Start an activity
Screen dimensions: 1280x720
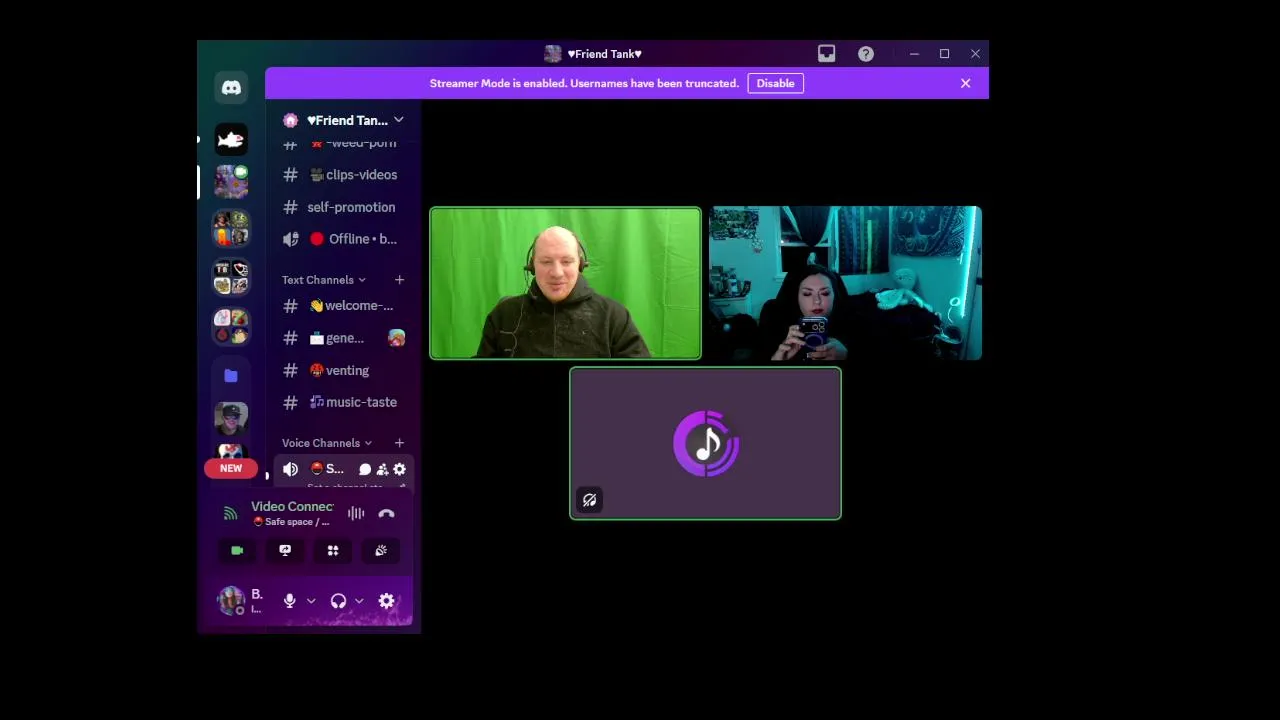coord(333,551)
